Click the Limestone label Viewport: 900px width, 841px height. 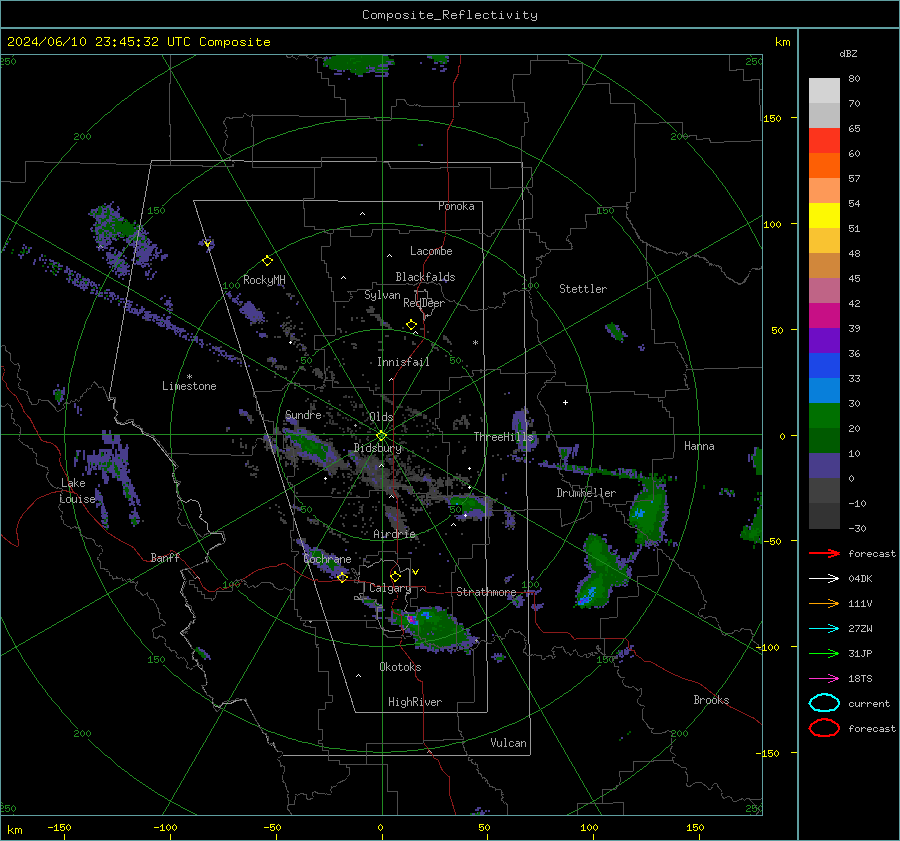click(189, 386)
